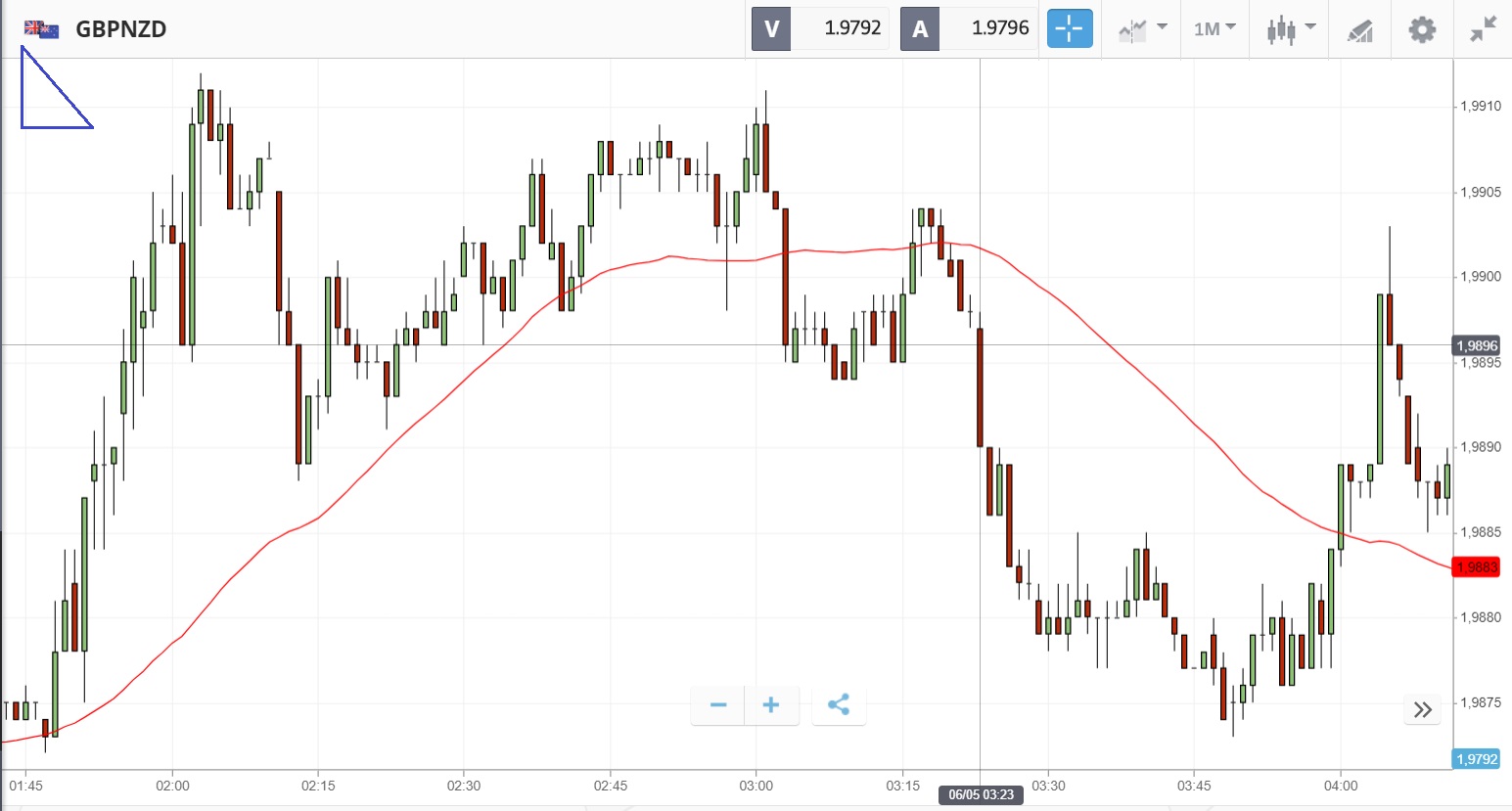Share the chart via share icon

(x=839, y=705)
